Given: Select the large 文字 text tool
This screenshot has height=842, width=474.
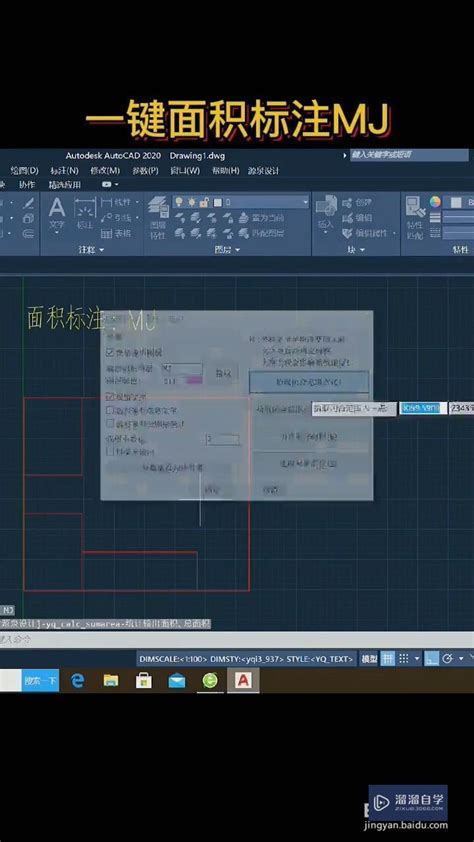Looking at the screenshot, I should click(57, 215).
